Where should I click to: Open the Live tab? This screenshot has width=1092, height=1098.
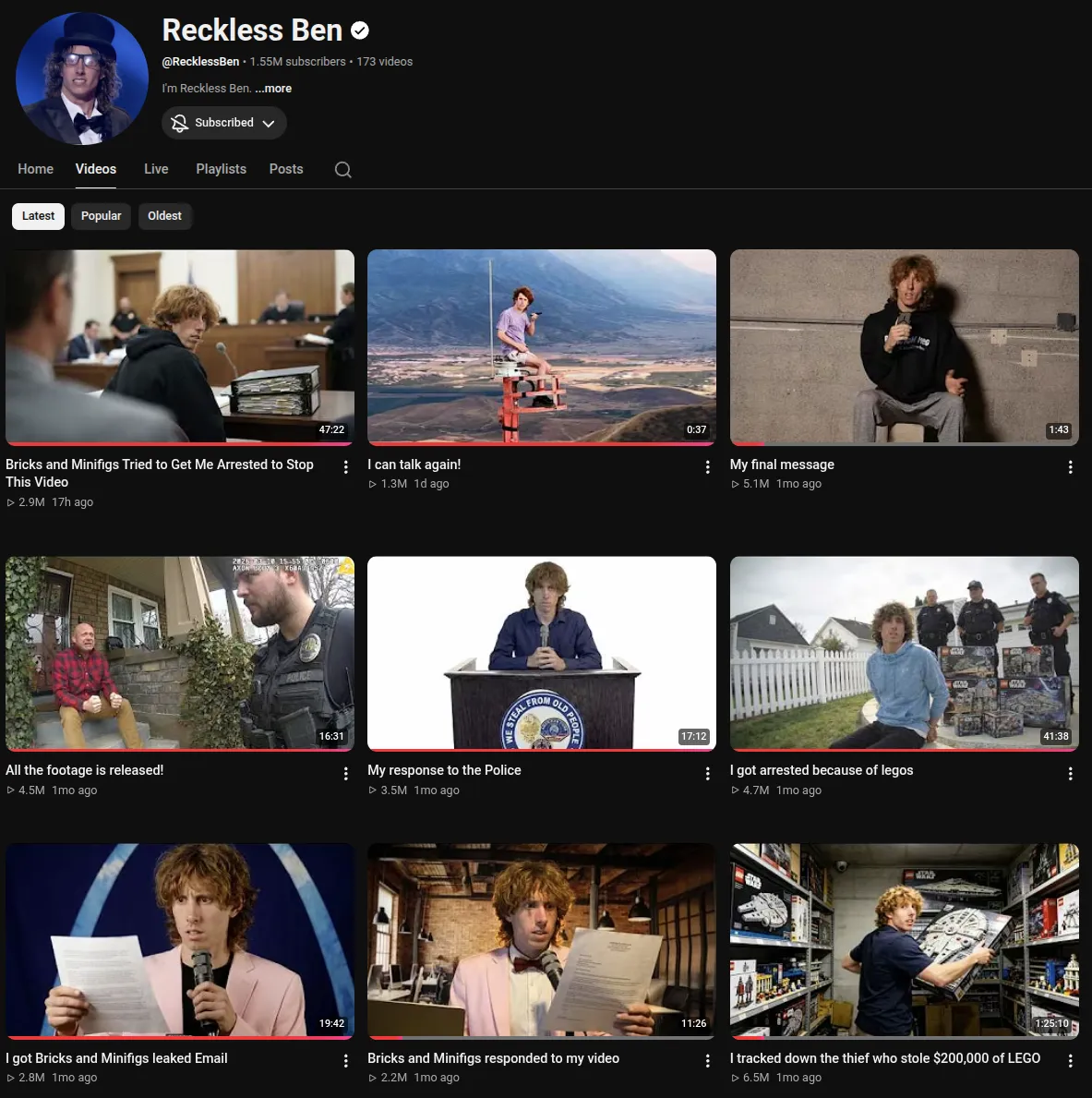tap(156, 169)
